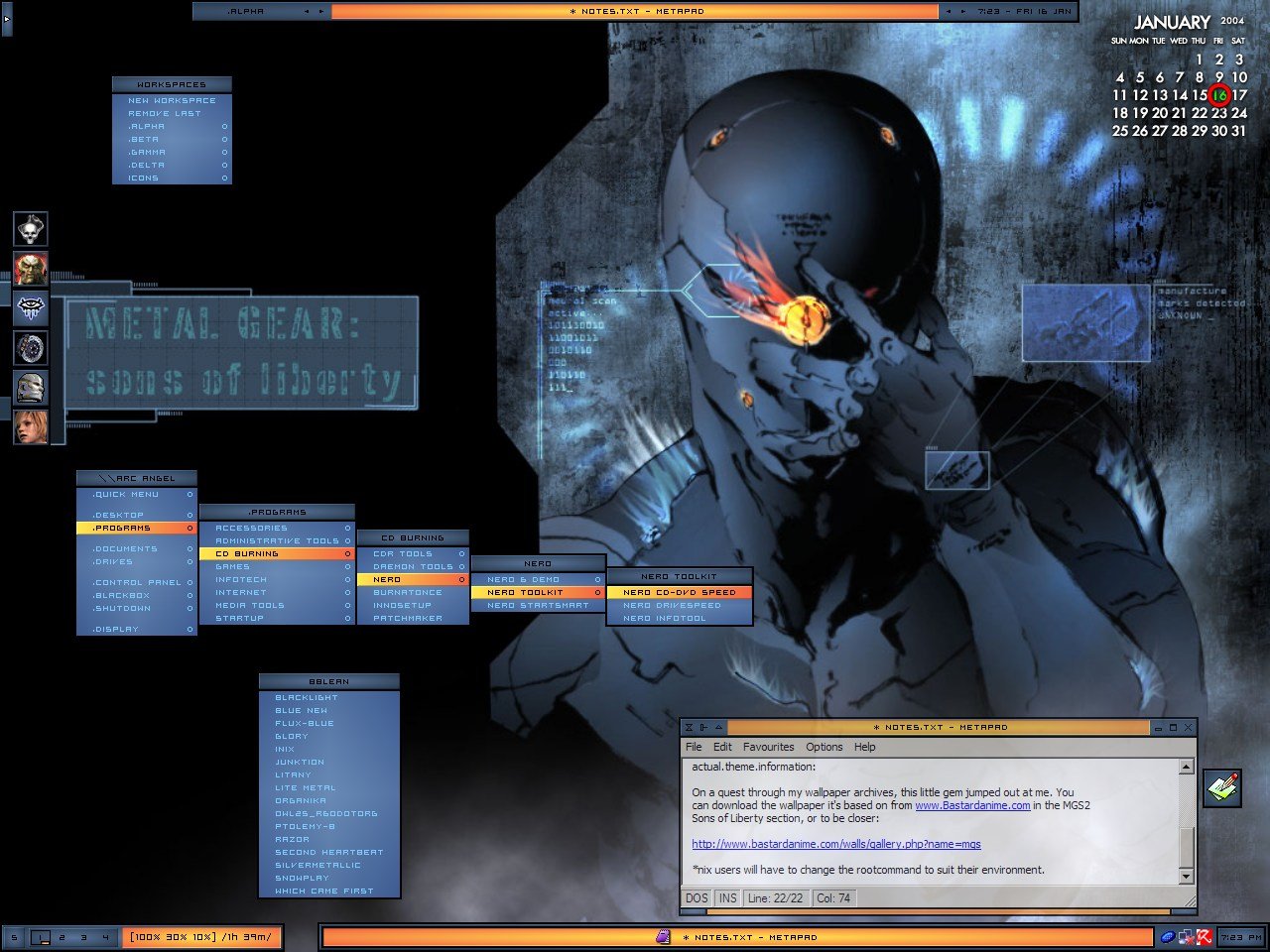Open the Favourites menu in Metapad
1270x952 pixels.
(769, 747)
